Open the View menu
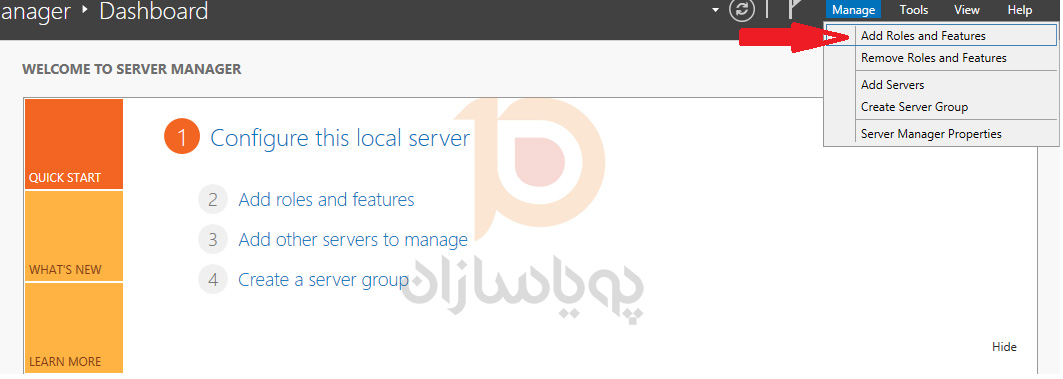This screenshot has width=1063, height=379. [x=967, y=10]
